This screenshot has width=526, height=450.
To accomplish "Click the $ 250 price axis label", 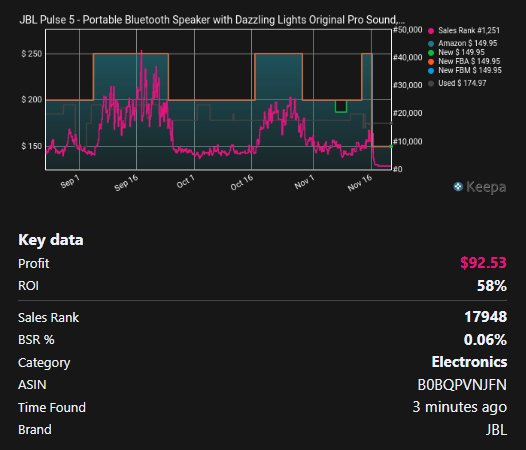I will [32, 54].
